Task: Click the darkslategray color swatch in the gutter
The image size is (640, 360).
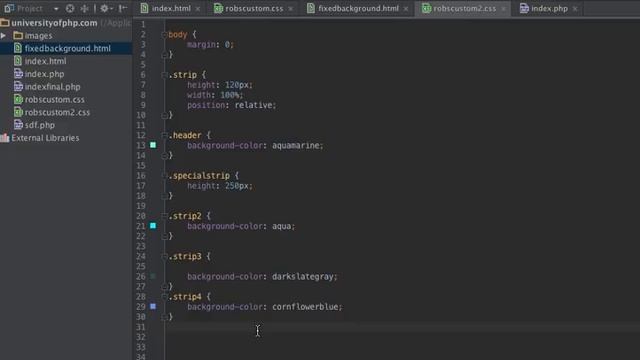Action: (x=153, y=276)
